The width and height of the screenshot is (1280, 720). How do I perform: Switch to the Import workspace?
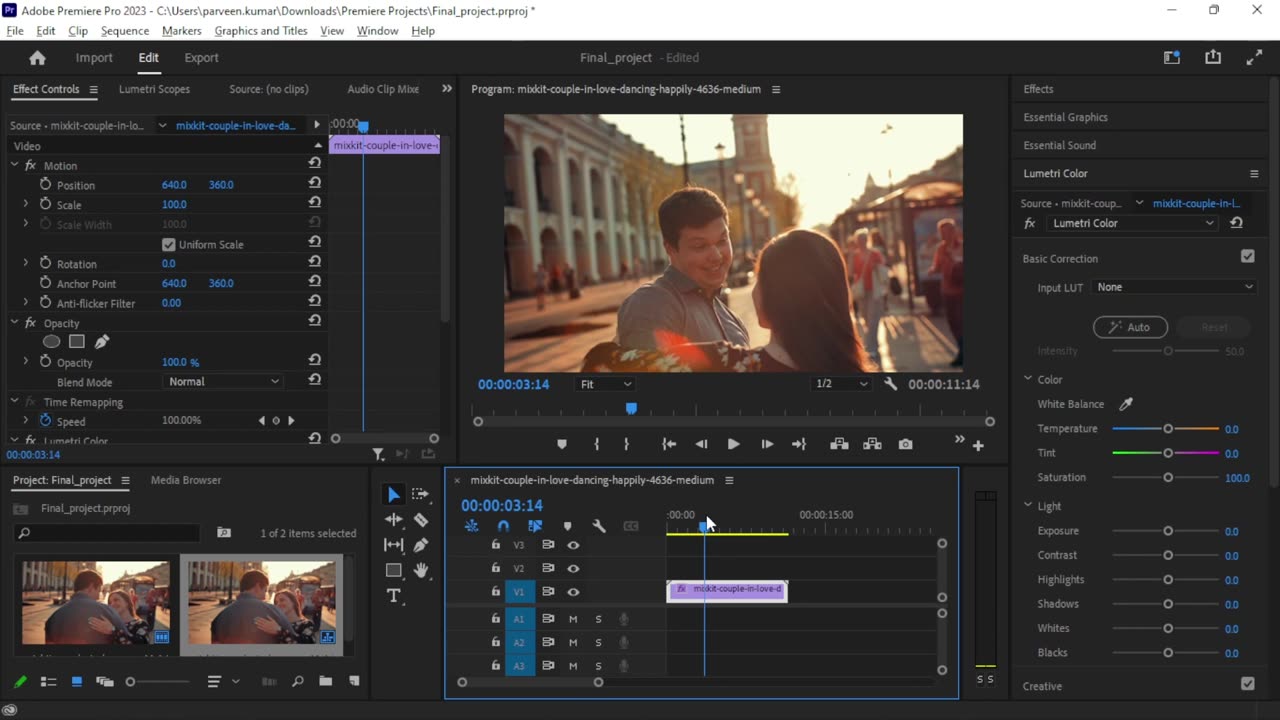click(94, 58)
